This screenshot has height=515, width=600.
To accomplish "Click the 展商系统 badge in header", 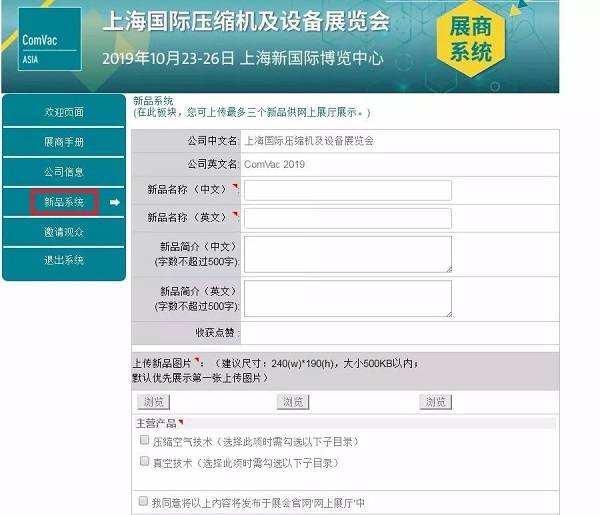I will point(541,41).
